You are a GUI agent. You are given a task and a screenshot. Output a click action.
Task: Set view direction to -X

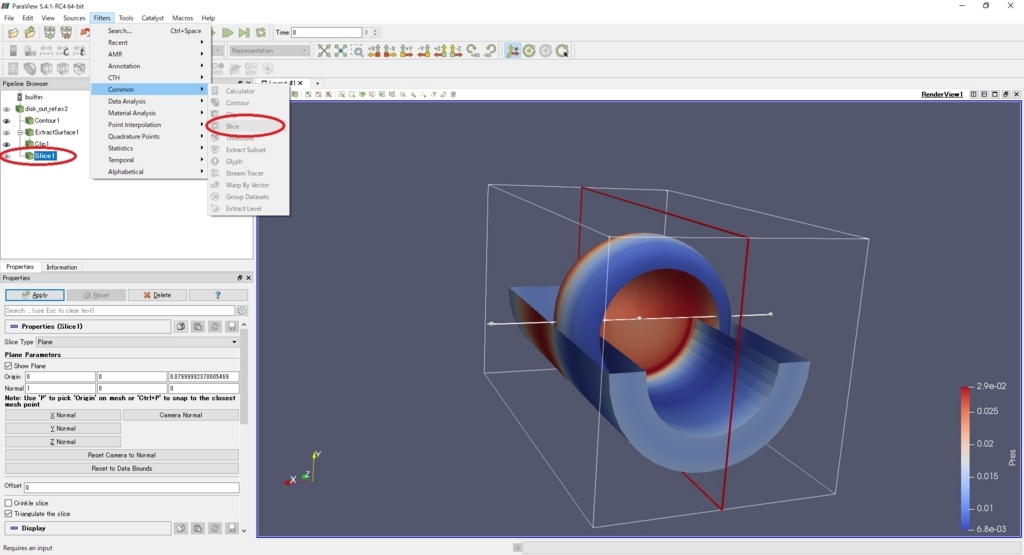point(390,51)
